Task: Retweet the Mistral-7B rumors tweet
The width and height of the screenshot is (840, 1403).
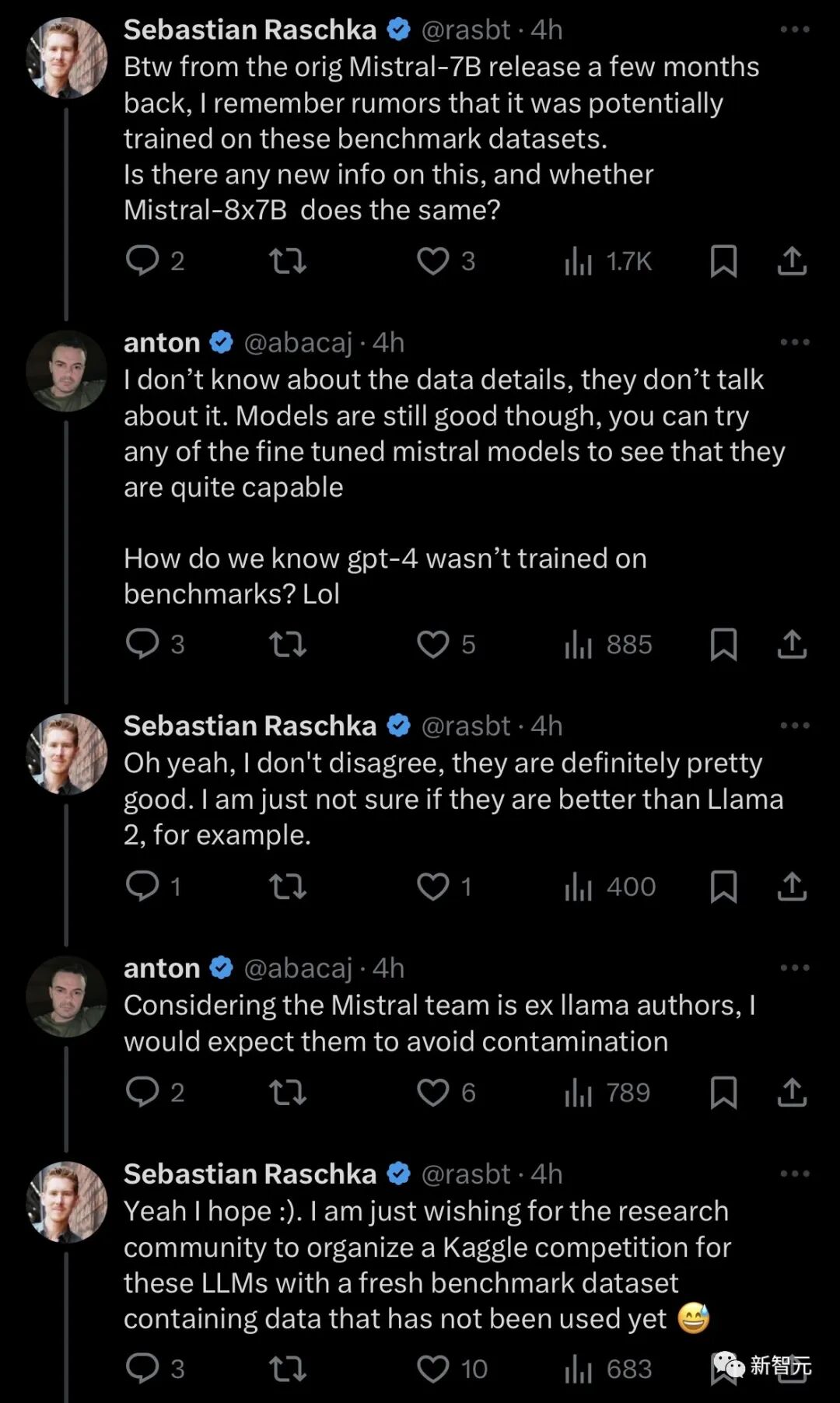Action: 288,261
